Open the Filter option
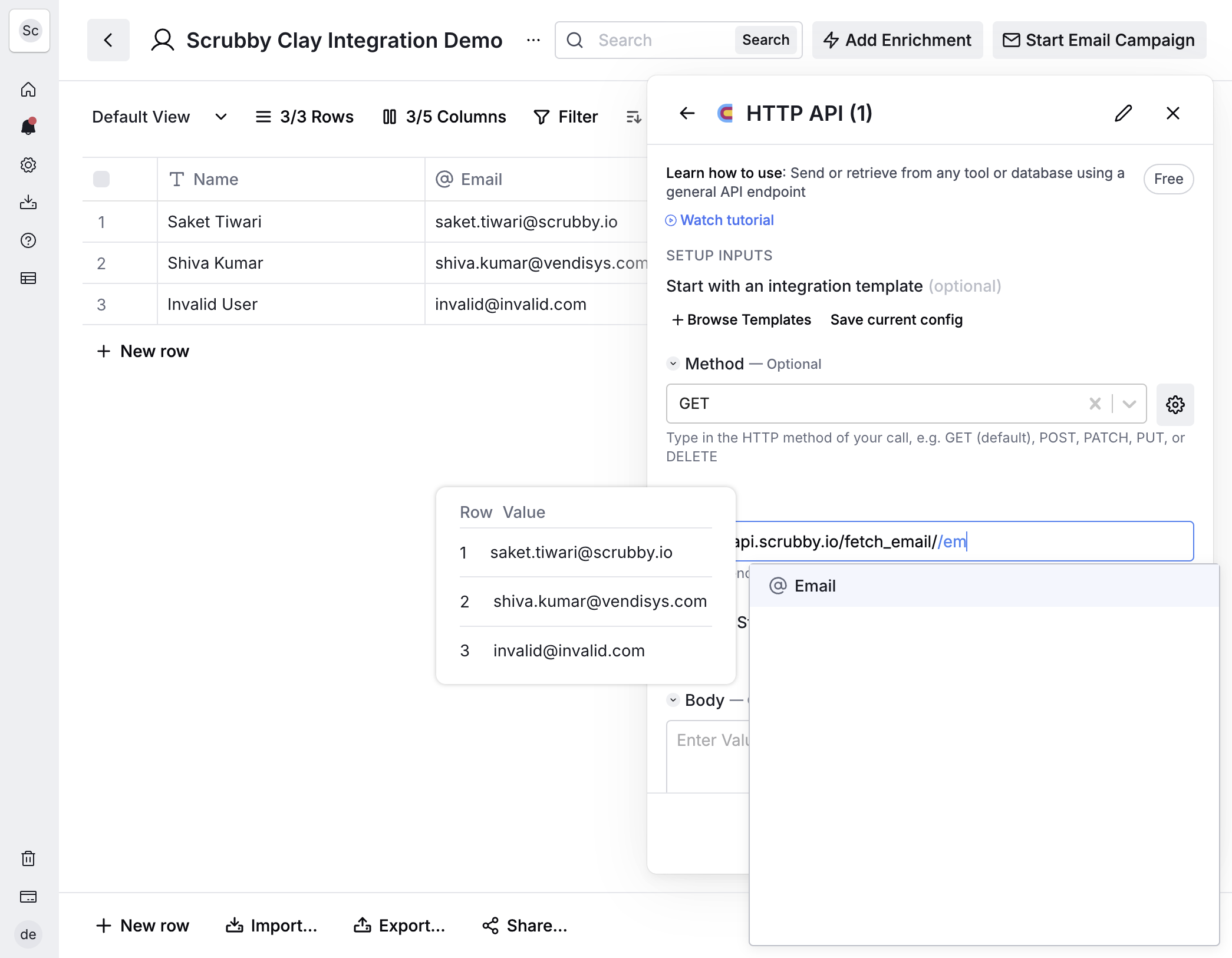The width and height of the screenshot is (1232, 958). pos(566,117)
